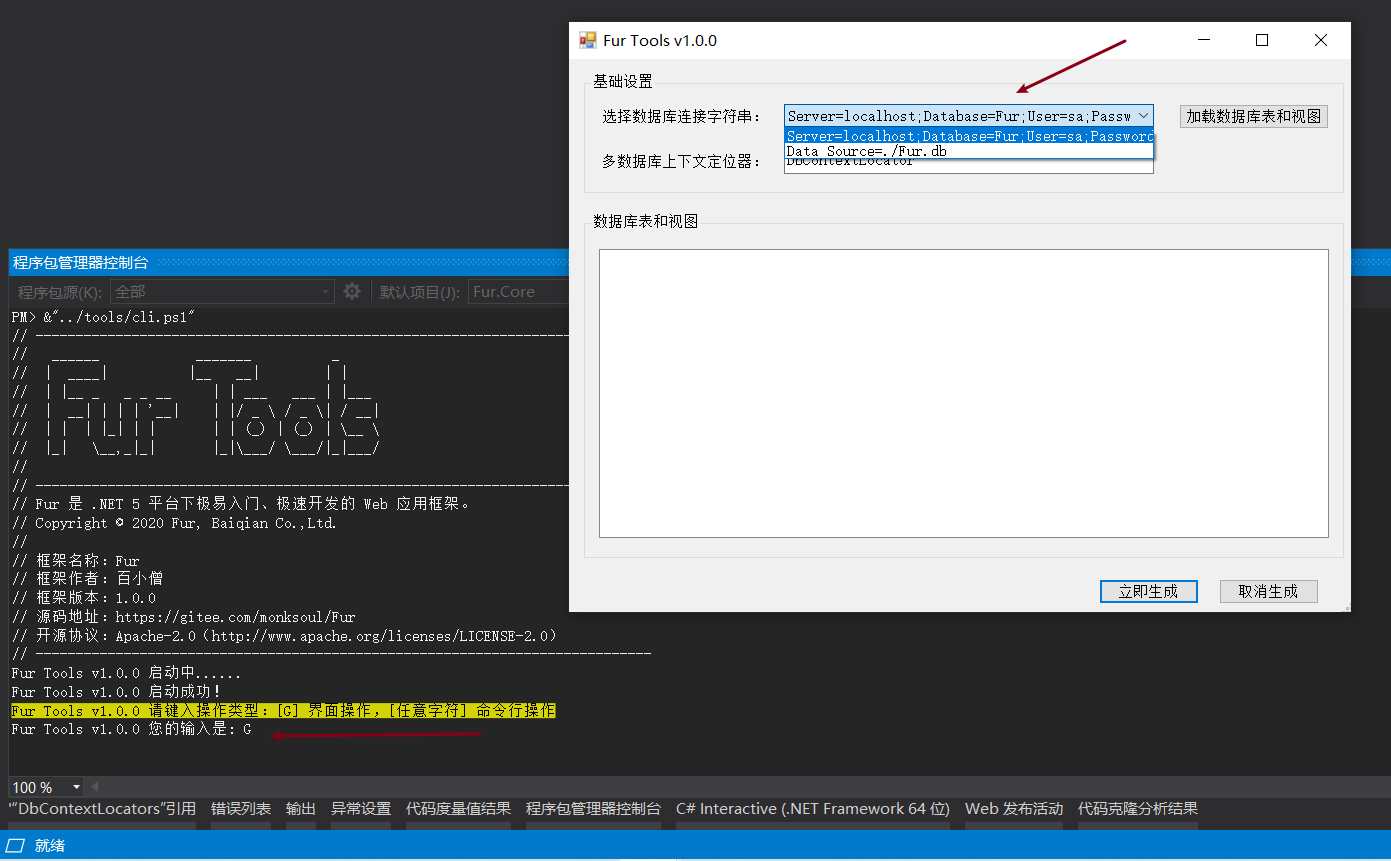Maximize the Fur Tools window

tap(1262, 41)
